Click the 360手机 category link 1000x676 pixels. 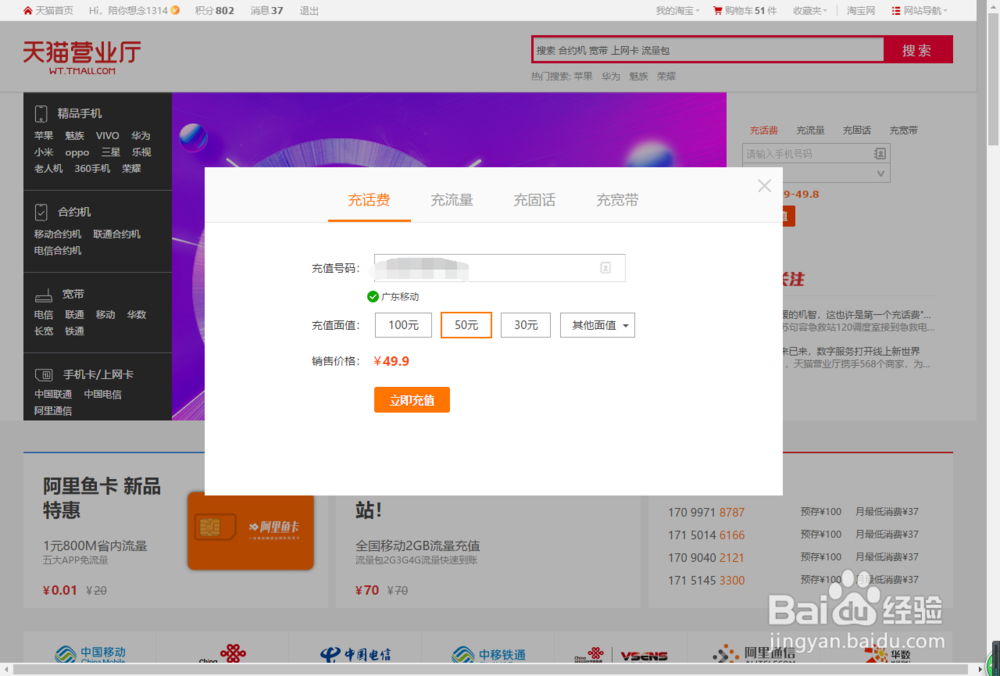point(92,168)
